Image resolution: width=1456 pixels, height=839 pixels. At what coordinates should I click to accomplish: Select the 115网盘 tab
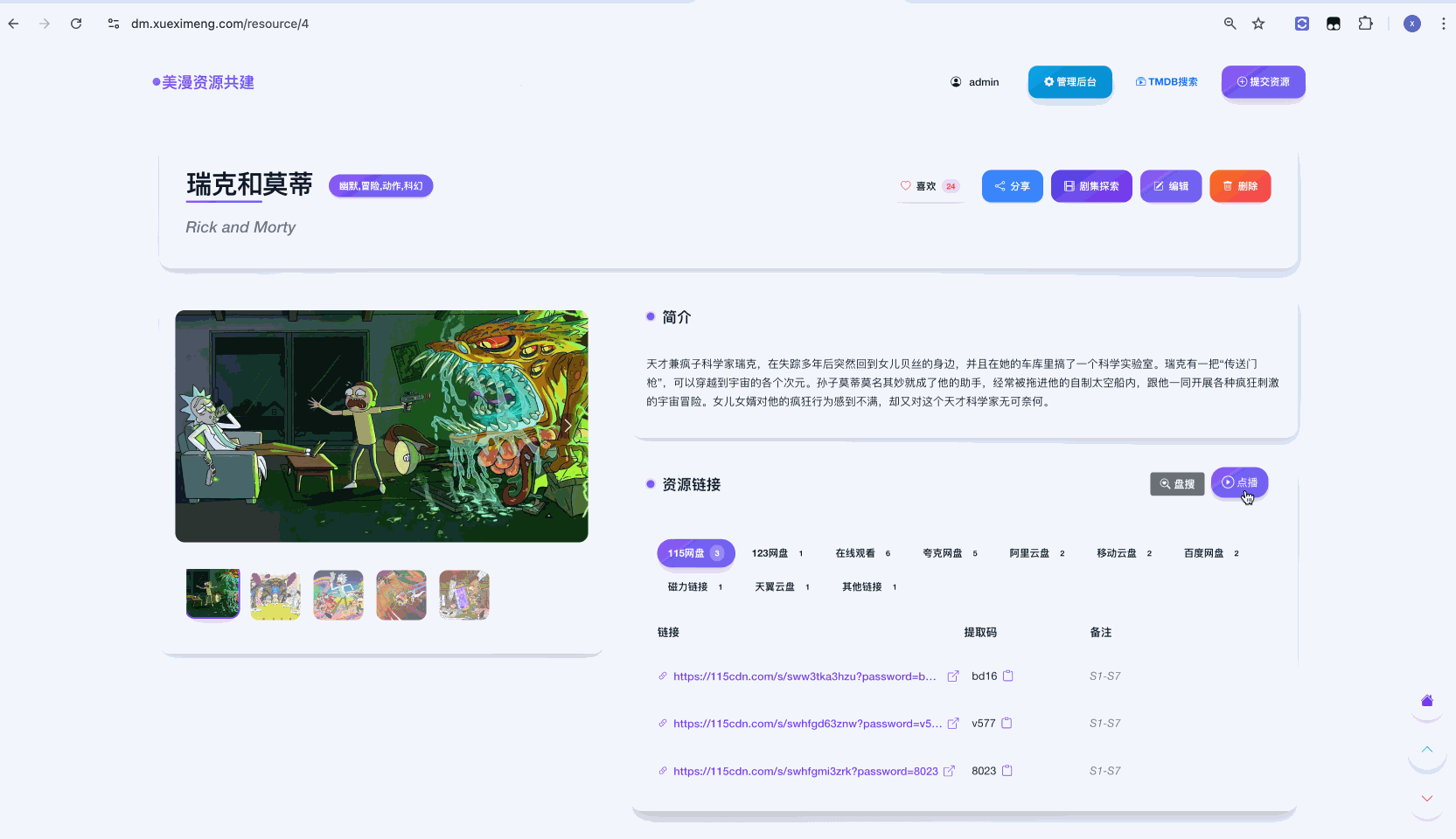tap(695, 553)
